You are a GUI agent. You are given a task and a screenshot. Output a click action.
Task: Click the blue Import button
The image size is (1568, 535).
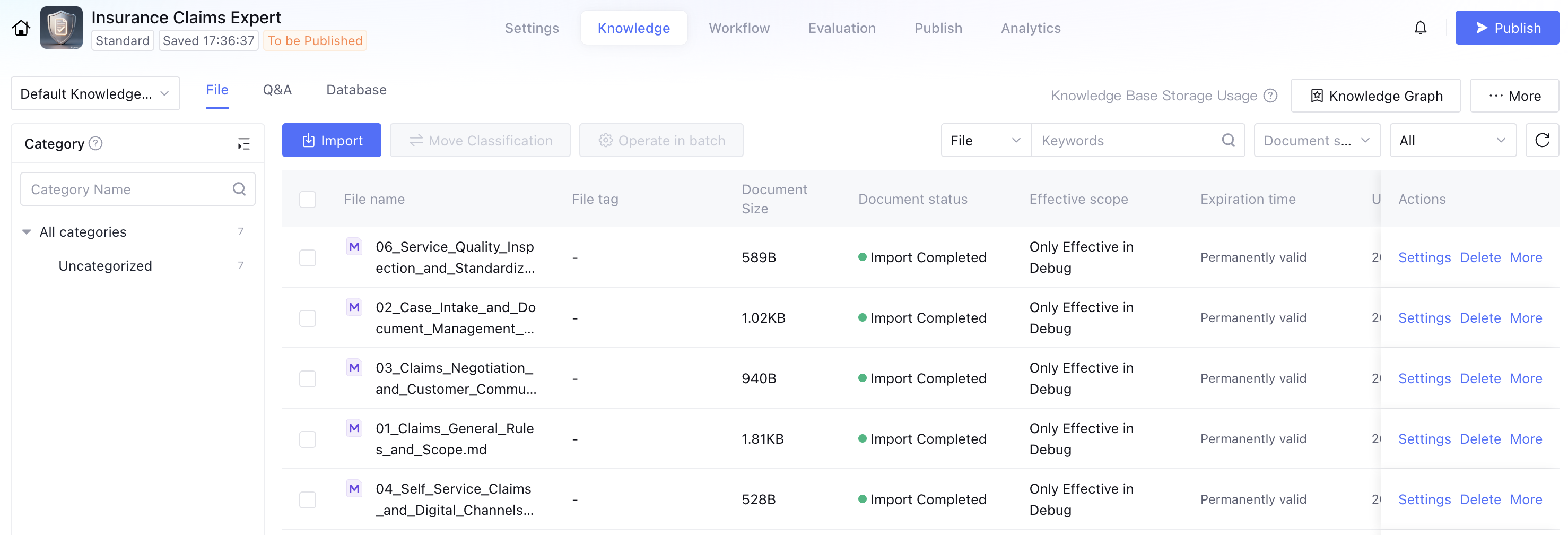[x=331, y=140]
